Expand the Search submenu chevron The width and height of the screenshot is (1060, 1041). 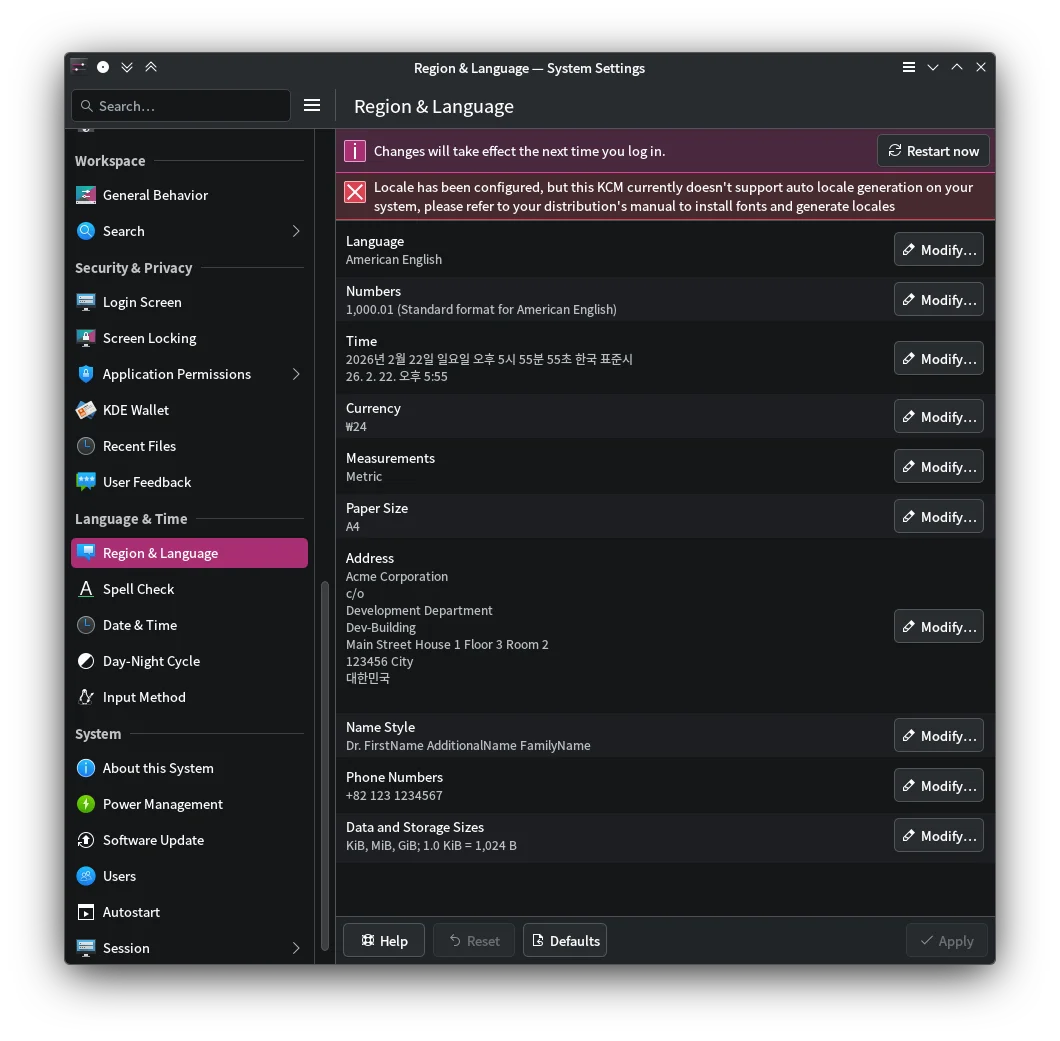coord(296,231)
